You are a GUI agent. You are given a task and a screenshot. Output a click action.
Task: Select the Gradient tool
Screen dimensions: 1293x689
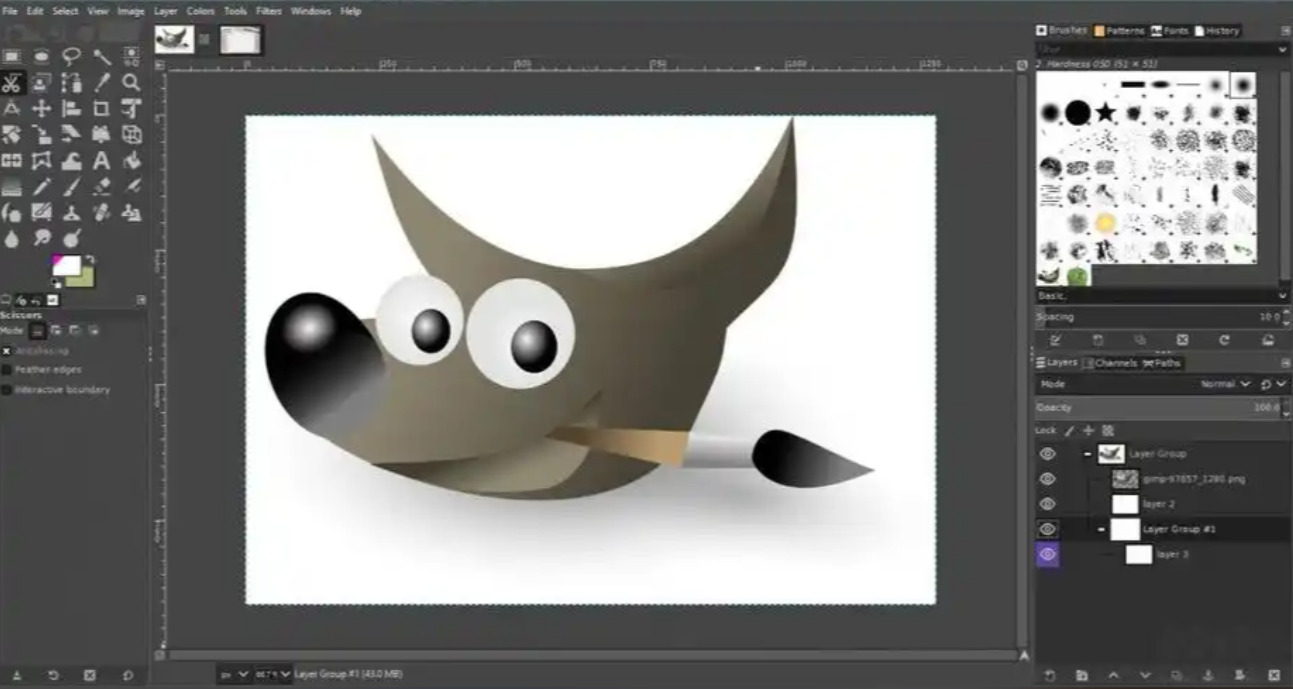[12, 187]
